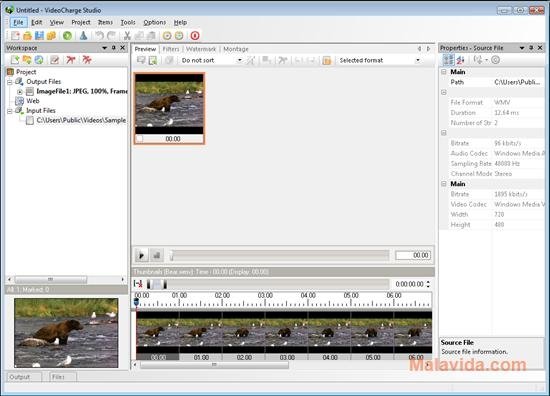The width and height of the screenshot is (550, 396).
Task: Click the yellow stacked folders toolbar icon
Action: click(51, 35)
